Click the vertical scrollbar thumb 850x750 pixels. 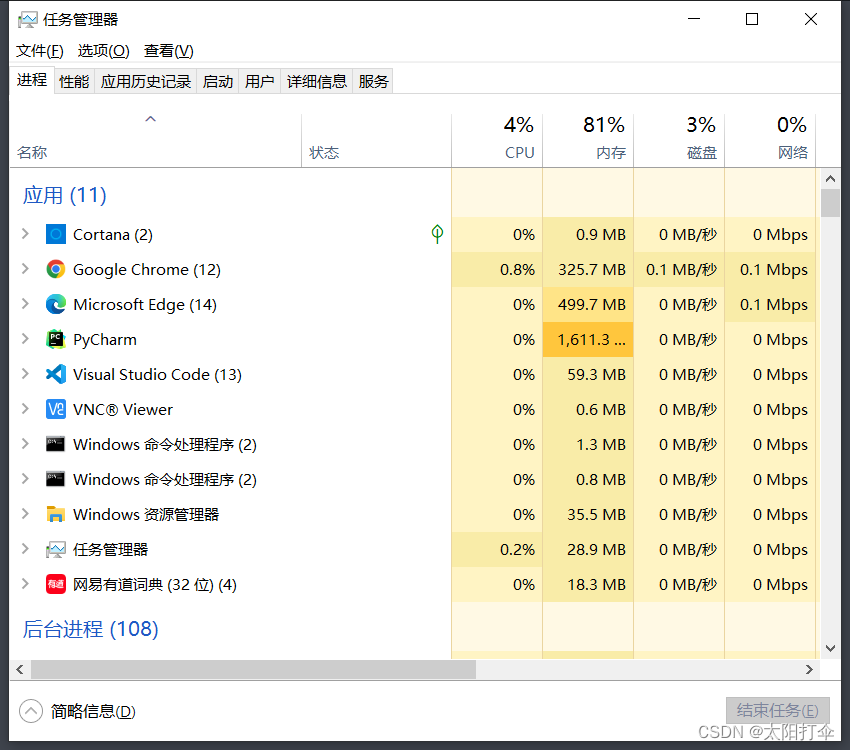tap(830, 203)
